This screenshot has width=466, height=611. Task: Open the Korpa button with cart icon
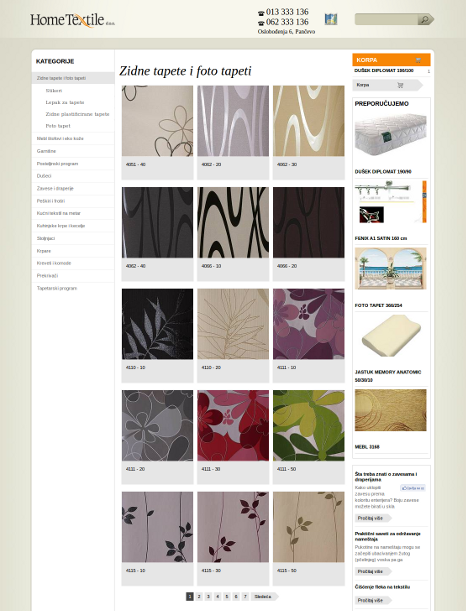tap(387, 85)
